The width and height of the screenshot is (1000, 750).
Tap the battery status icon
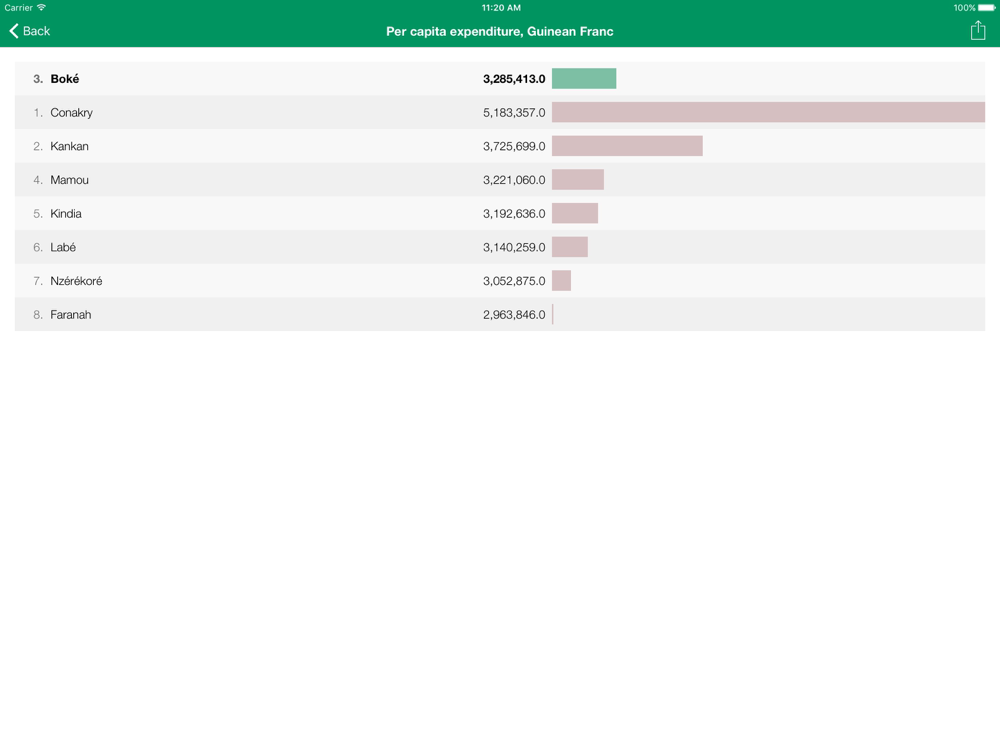click(x=987, y=8)
